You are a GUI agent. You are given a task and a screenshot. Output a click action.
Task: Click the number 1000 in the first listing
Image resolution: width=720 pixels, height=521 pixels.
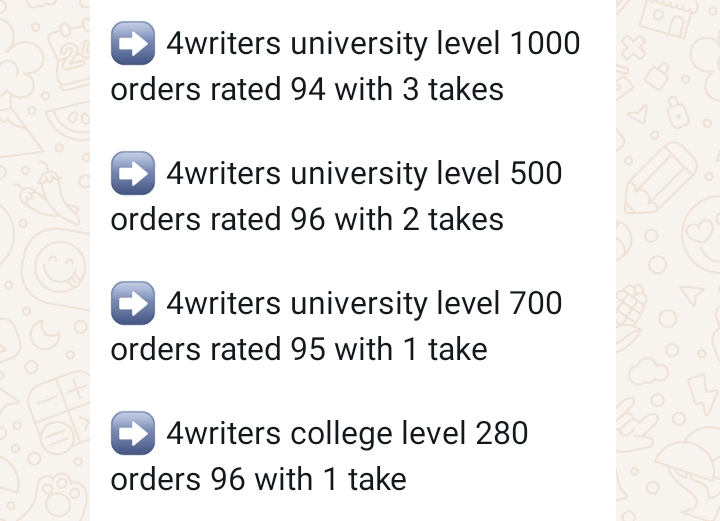(x=545, y=44)
